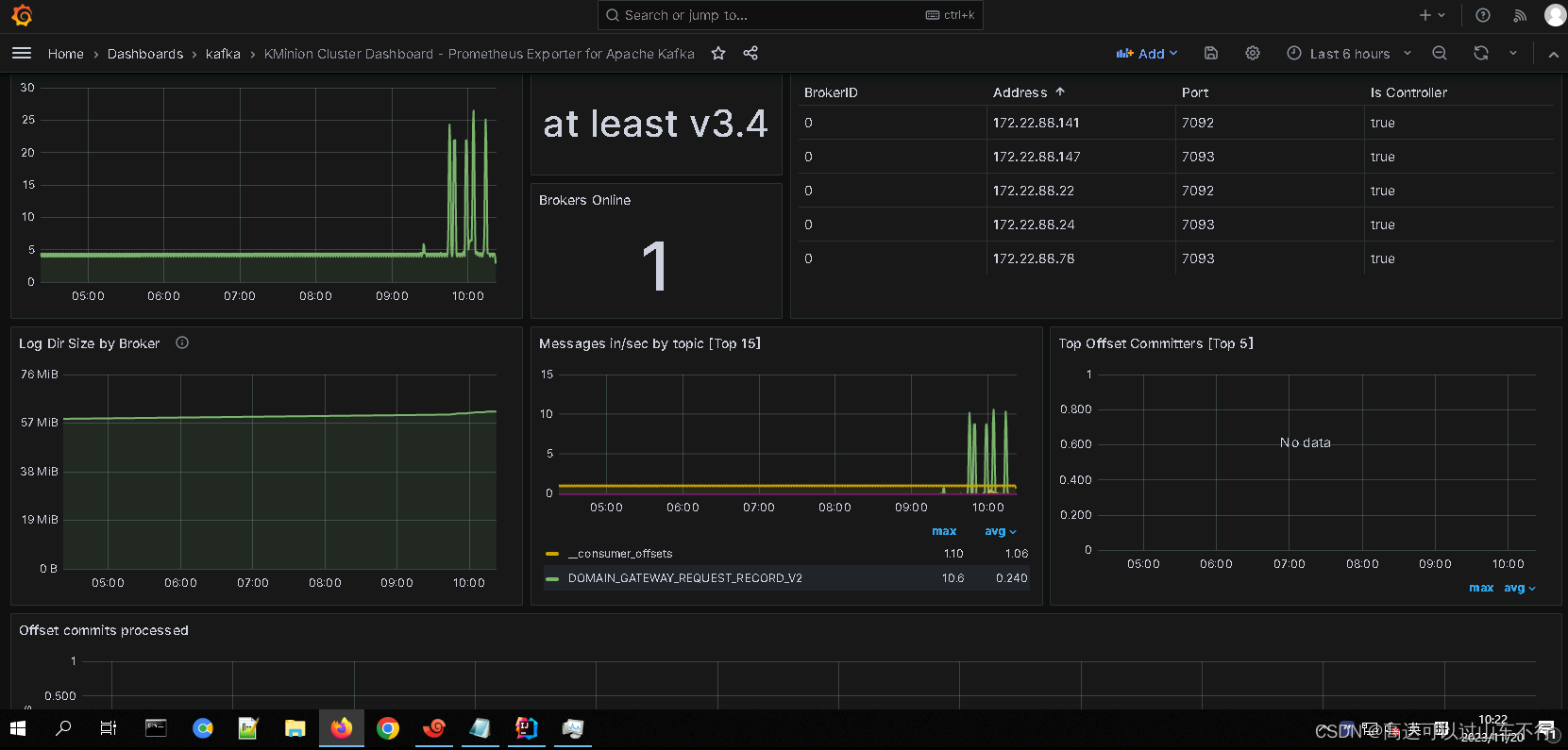Select the address cell 172.22.88.147
This screenshot has height=750, width=1568.
coord(1037,157)
